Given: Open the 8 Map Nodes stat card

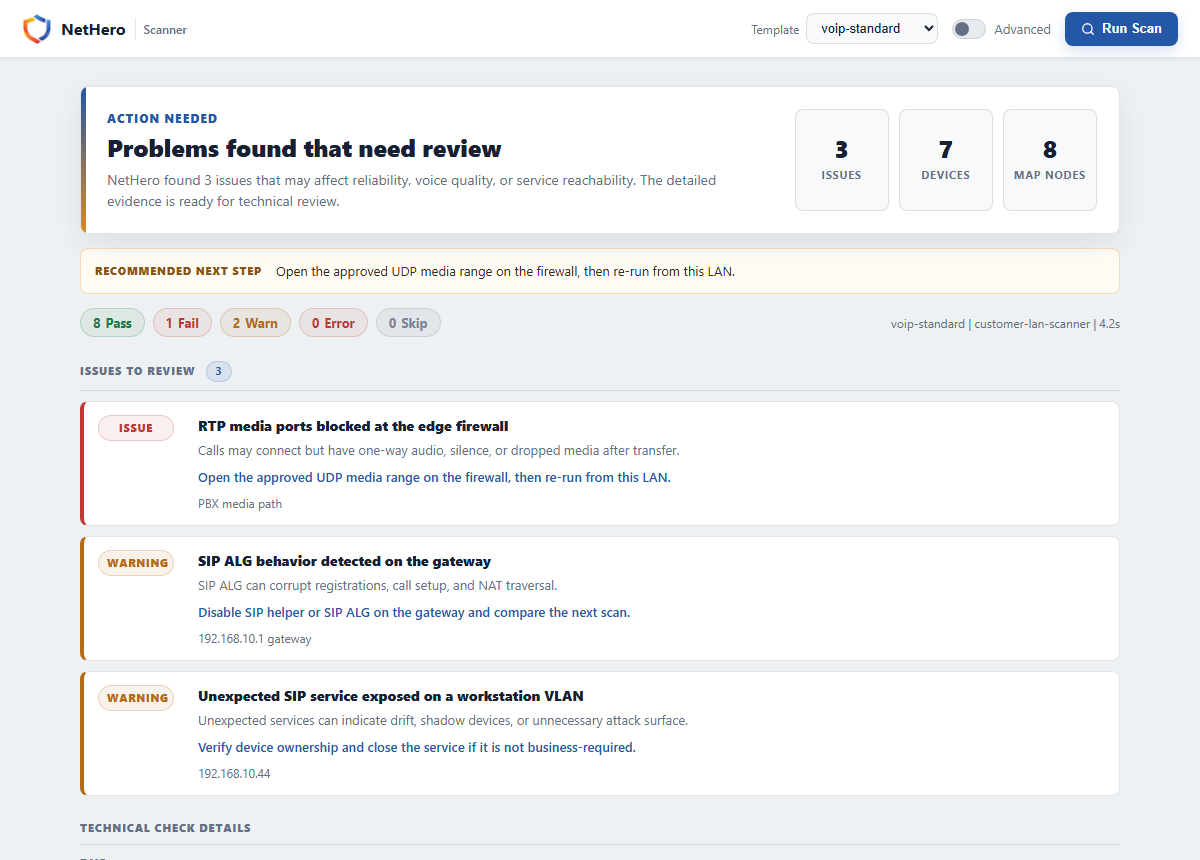Looking at the screenshot, I should pyautogui.click(x=1050, y=160).
